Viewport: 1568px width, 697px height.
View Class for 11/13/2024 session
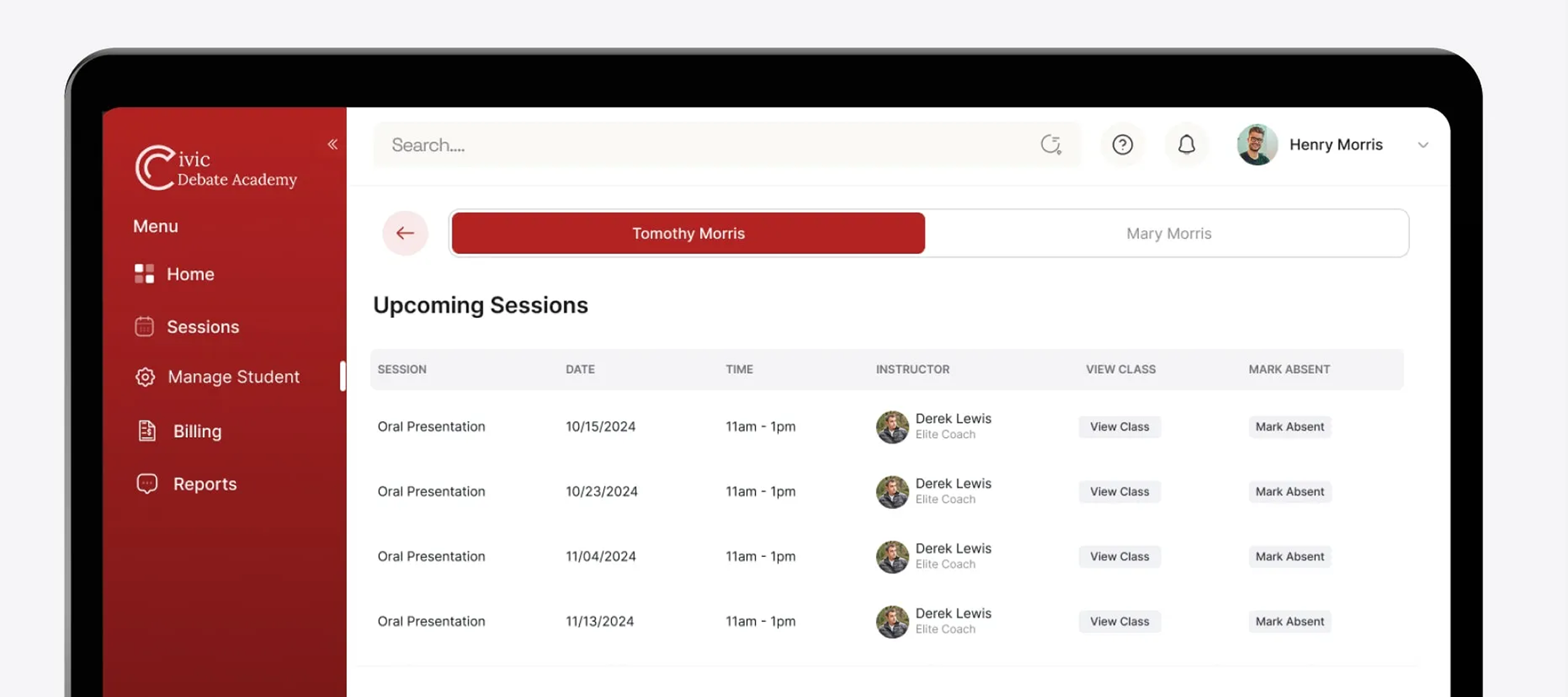(x=1119, y=621)
